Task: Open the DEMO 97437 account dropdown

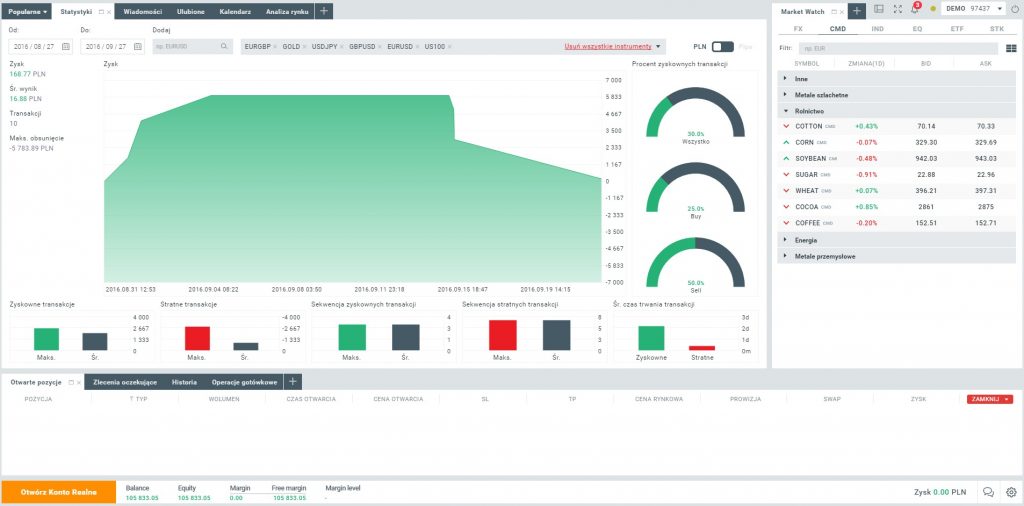Action: point(972,9)
